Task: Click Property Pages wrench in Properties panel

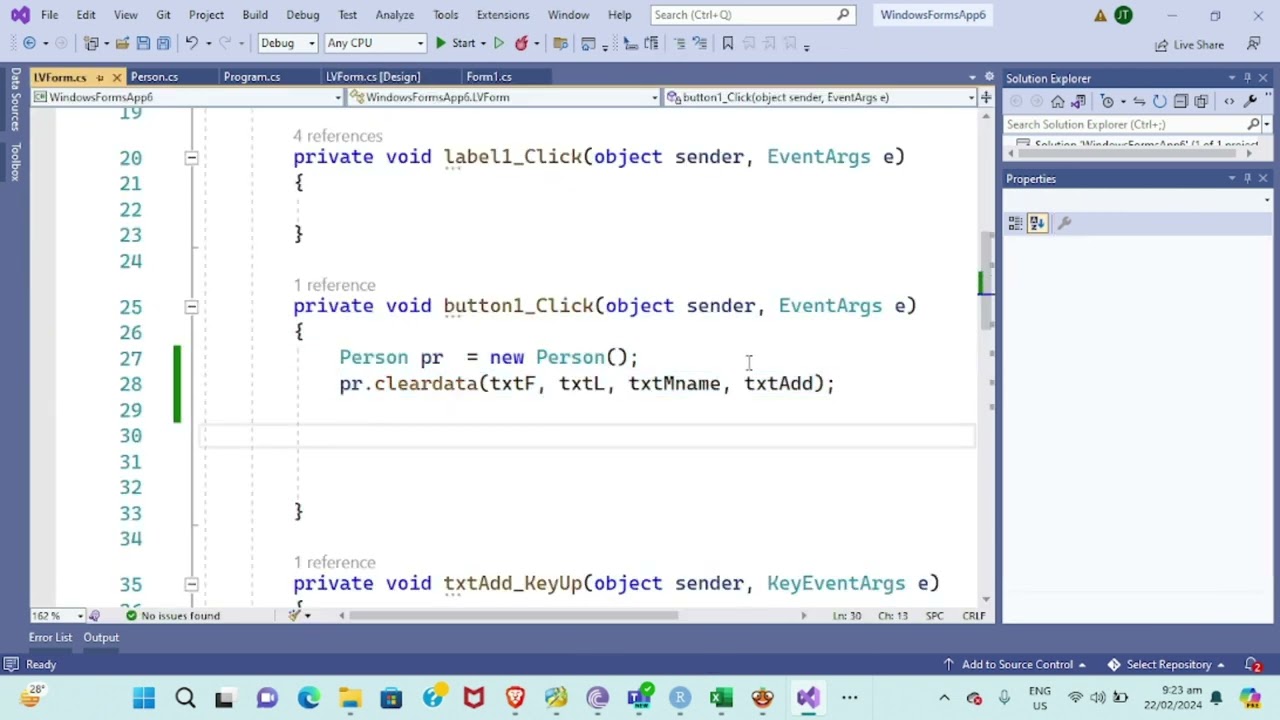Action: [1065, 224]
